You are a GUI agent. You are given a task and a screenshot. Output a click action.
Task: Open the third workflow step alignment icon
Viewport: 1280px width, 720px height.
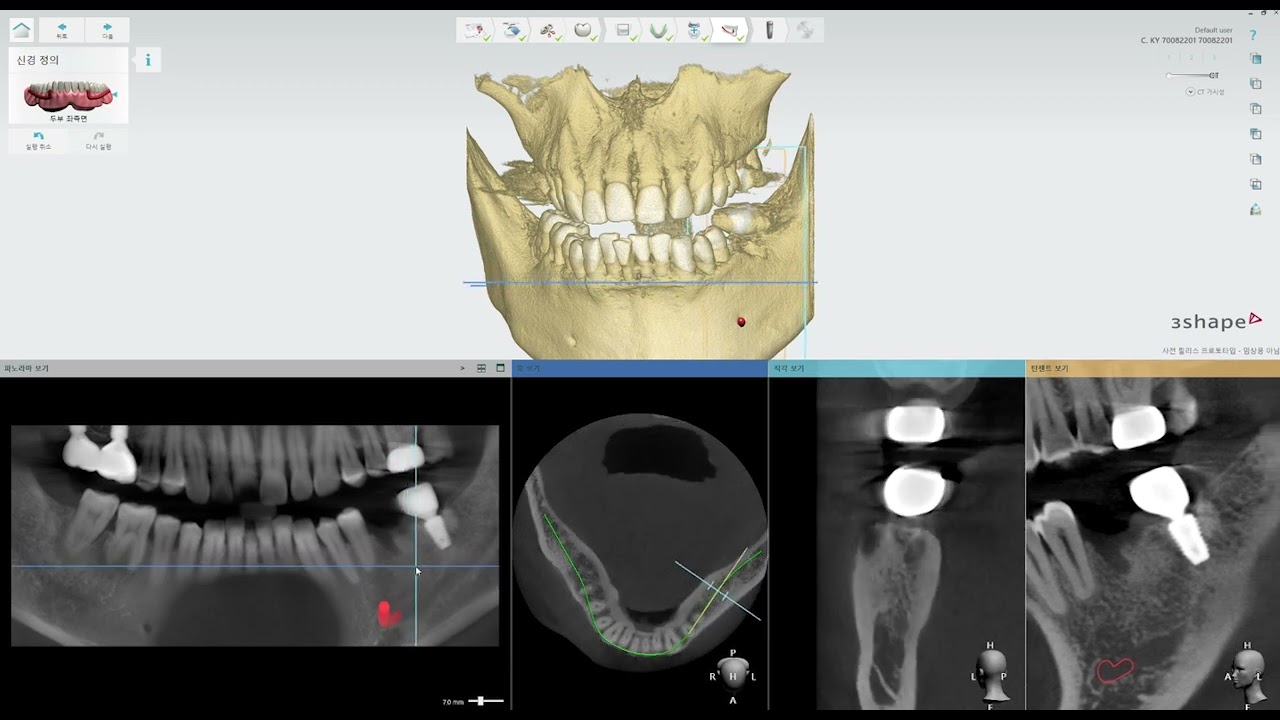[x=548, y=30]
